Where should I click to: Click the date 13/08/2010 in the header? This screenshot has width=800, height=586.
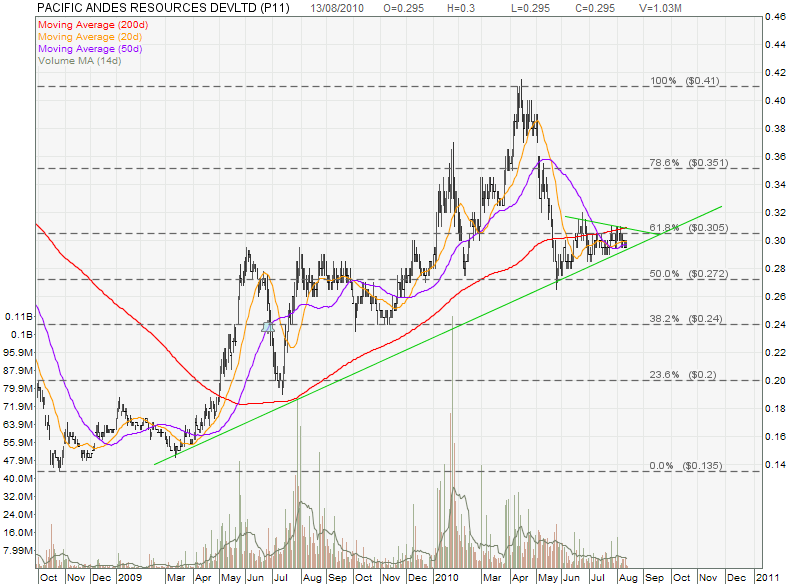337,8
